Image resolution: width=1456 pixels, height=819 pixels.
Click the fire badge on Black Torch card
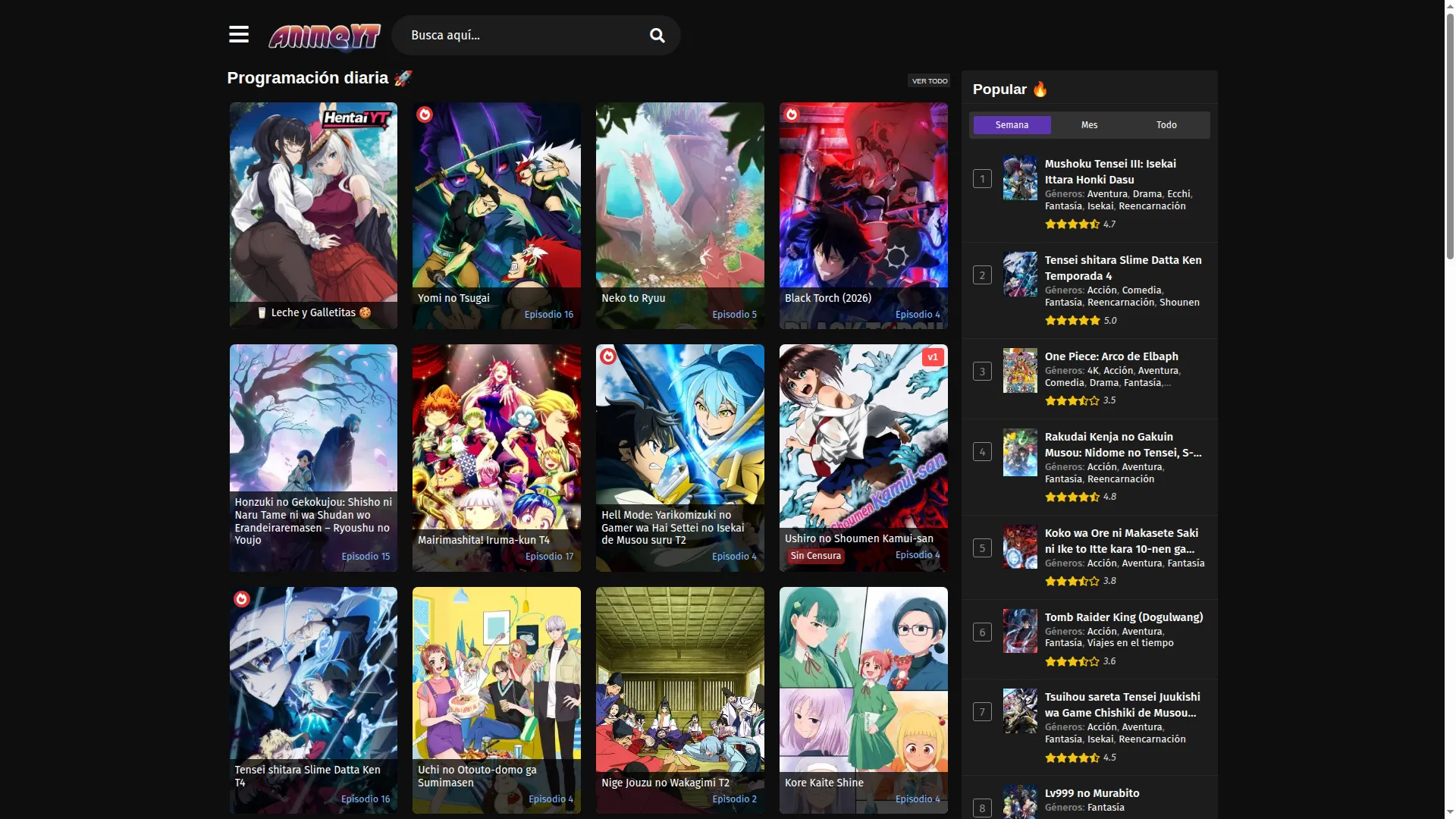coord(792,115)
